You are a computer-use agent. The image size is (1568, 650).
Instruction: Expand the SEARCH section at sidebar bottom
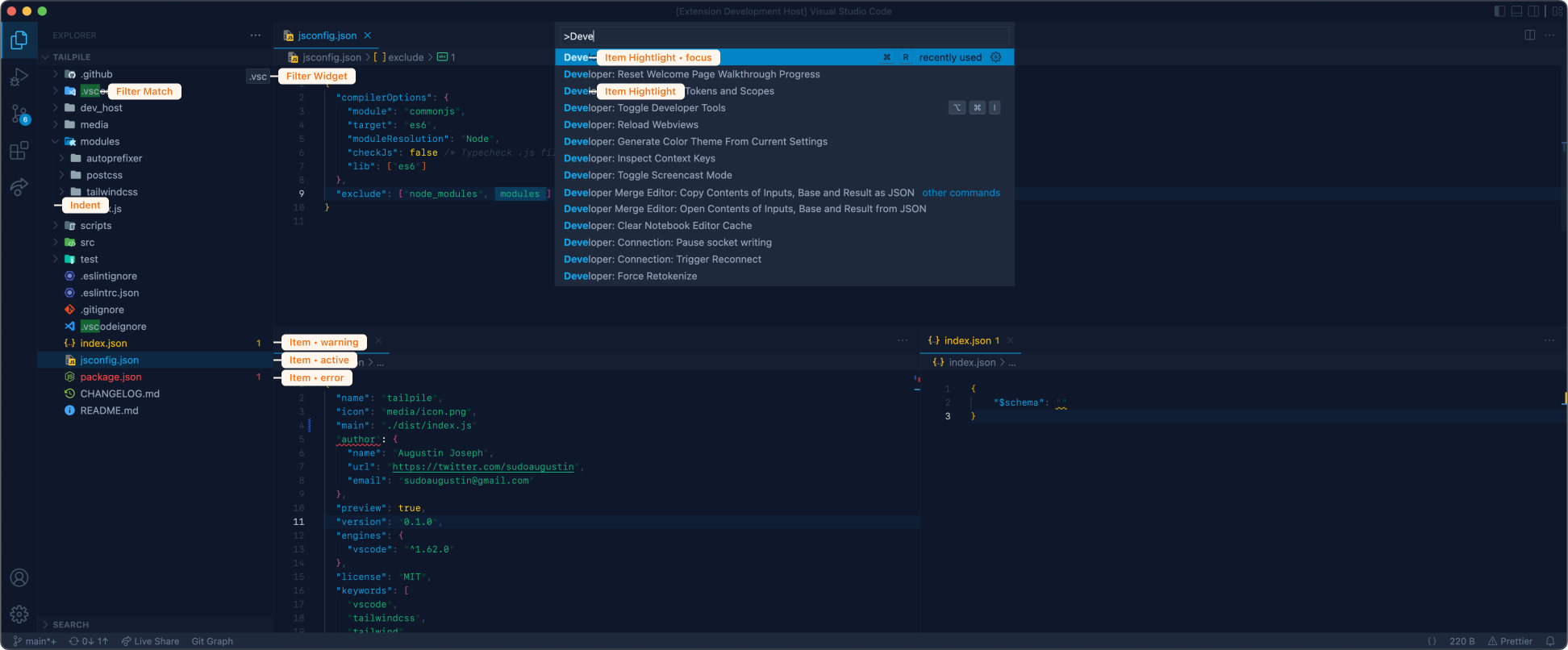coord(71,625)
